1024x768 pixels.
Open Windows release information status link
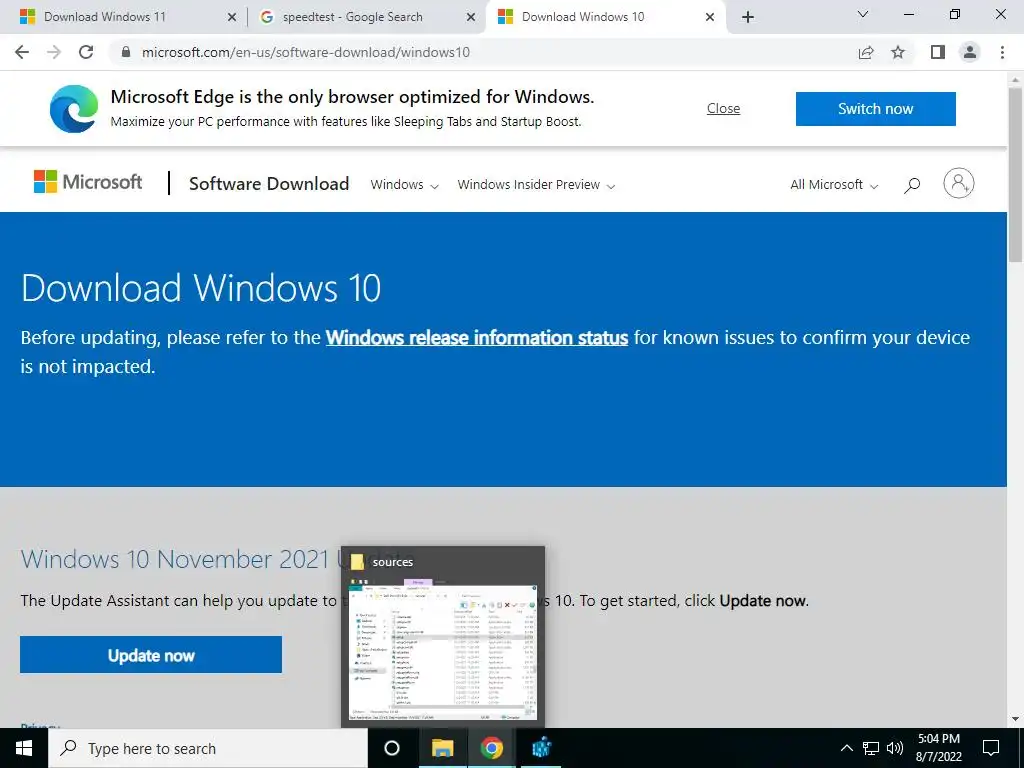point(477,338)
